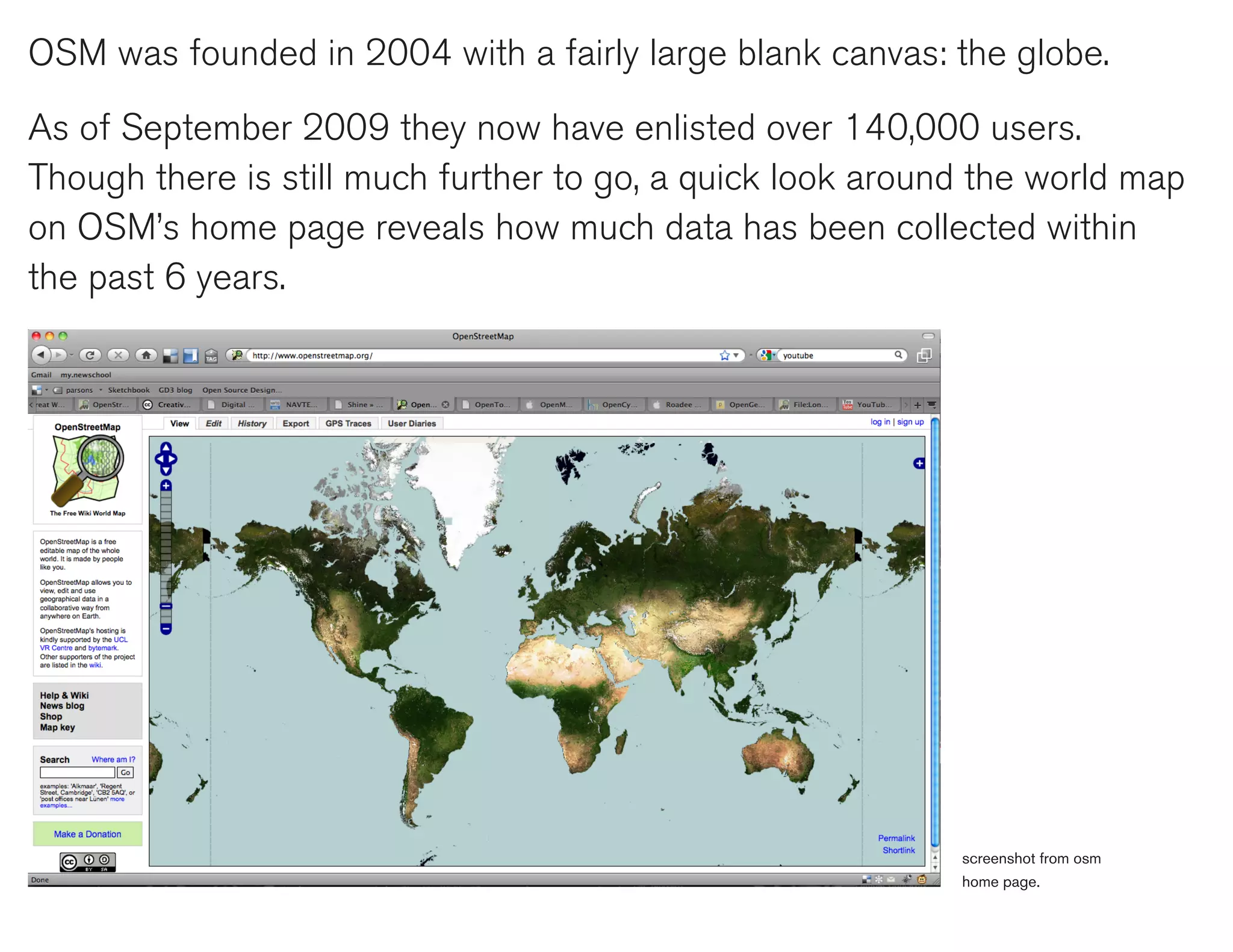Click the Make a Donation button
This screenshot has height=952, width=1233.
[87, 834]
